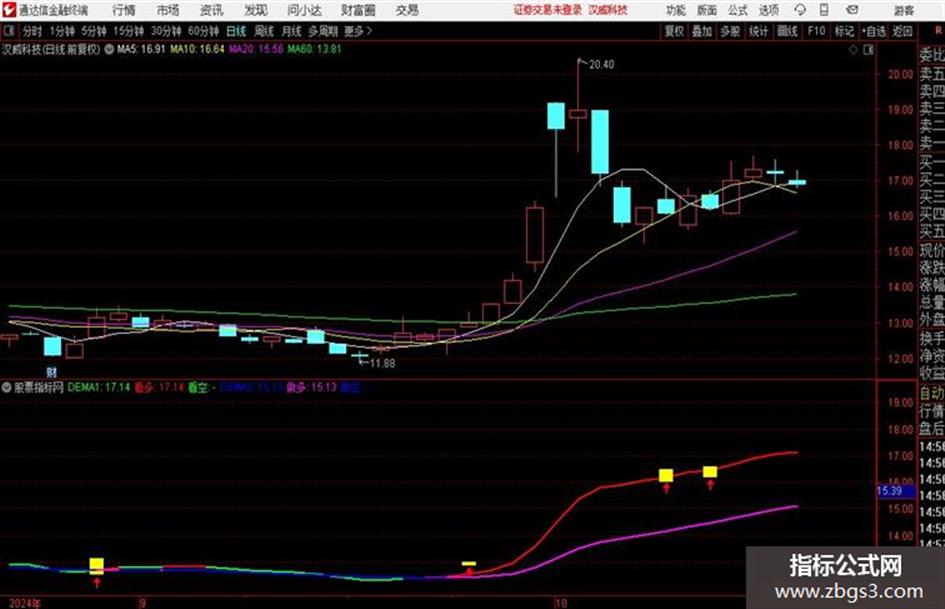Click the 叠加 overlay button
This screenshot has width=945, height=609.
pyautogui.click(x=702, y=31)
